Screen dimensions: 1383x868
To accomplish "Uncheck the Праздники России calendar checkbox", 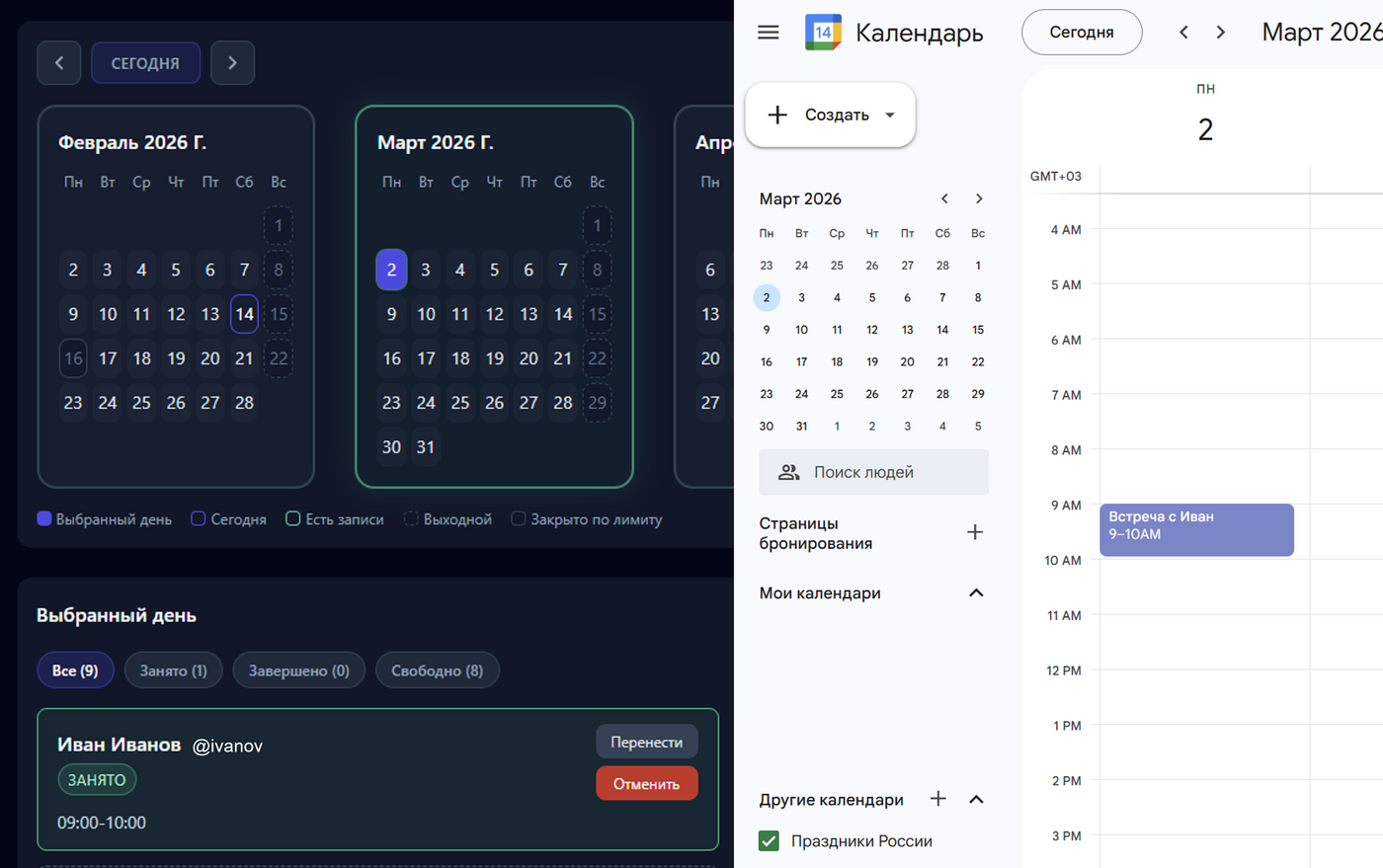I will 769,841.
